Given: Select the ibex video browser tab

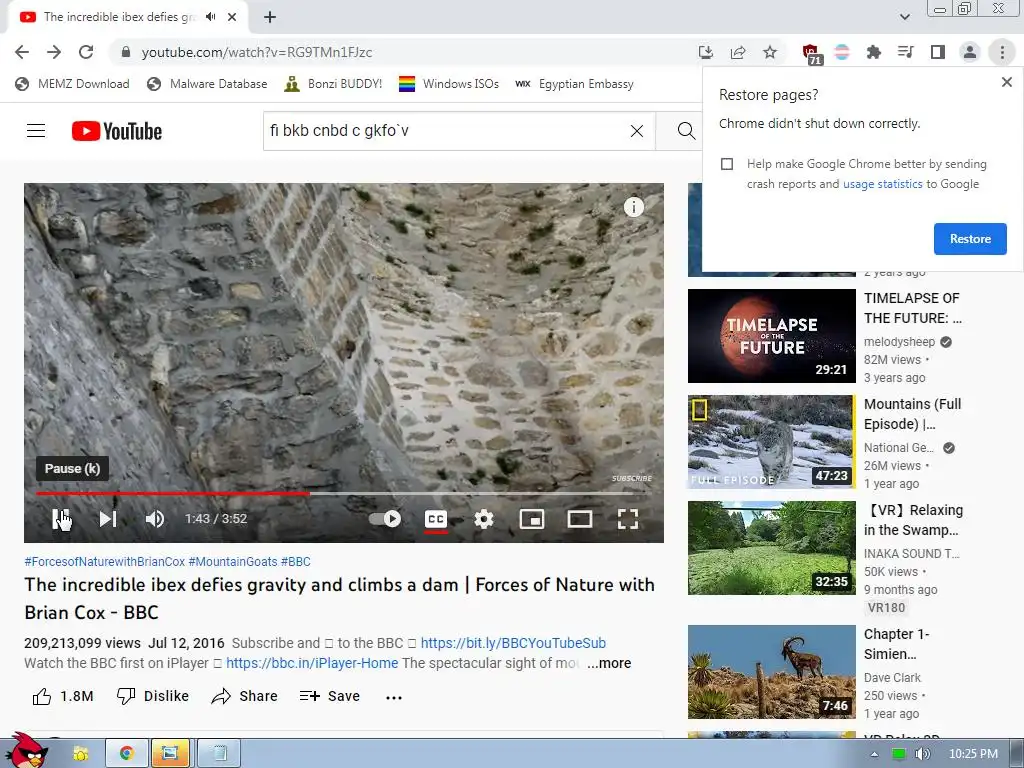Looking at the screenshot, I should click(119, 17).
